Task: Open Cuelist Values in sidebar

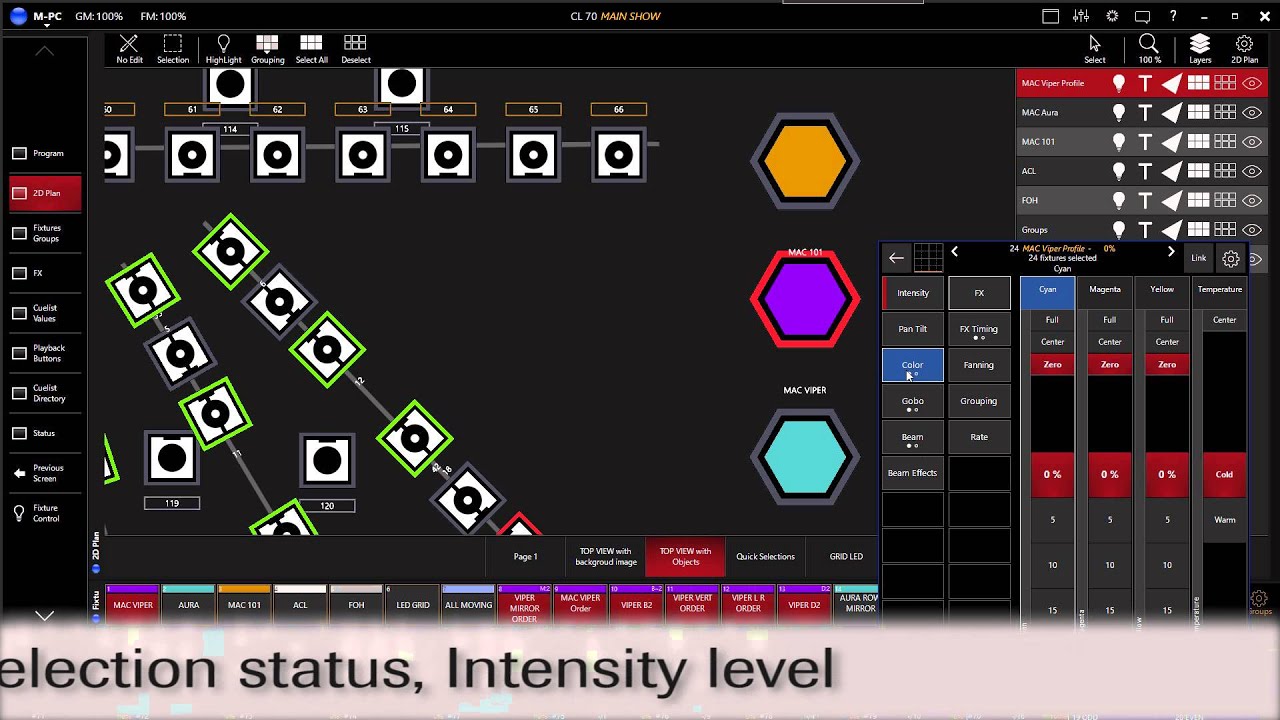Action: pyautogui.click(x=45, y=313)
